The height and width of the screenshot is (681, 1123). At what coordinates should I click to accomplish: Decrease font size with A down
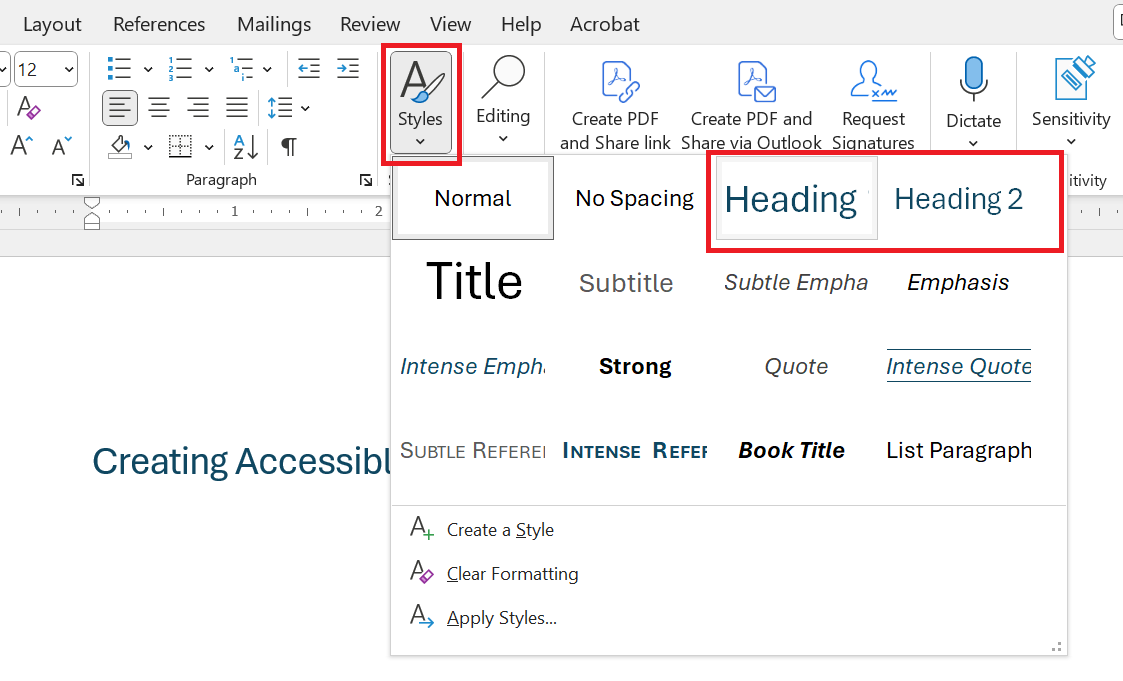[62, 146]
